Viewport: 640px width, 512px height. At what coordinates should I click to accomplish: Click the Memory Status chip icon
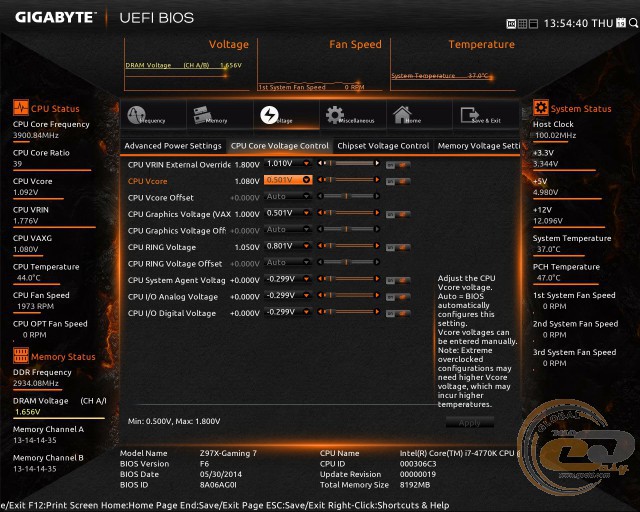point(21,356)
